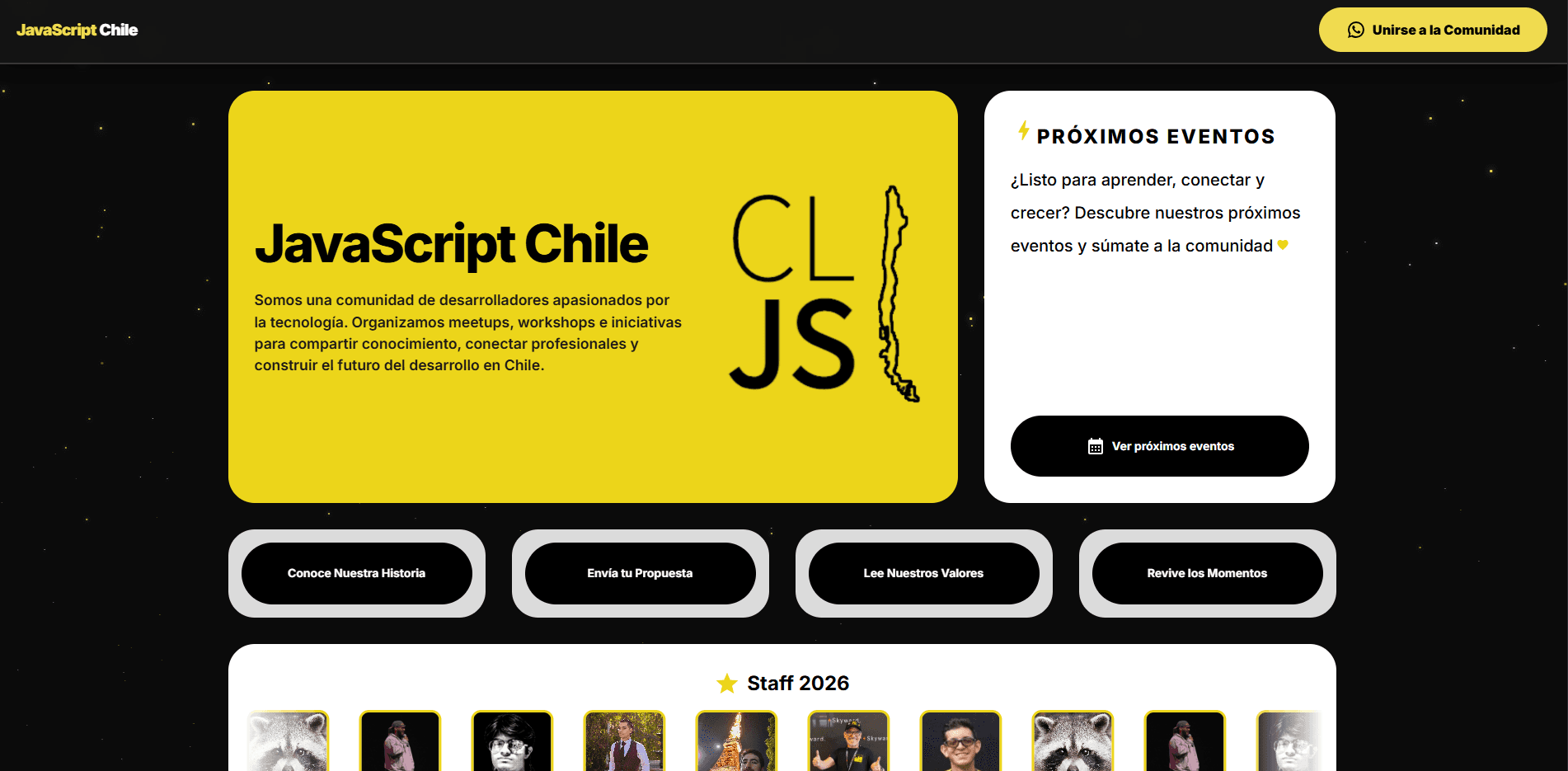Click the Staff 2026 heading
The width and height of the screenshot is (1568, 771).
(x=798, y=683)
